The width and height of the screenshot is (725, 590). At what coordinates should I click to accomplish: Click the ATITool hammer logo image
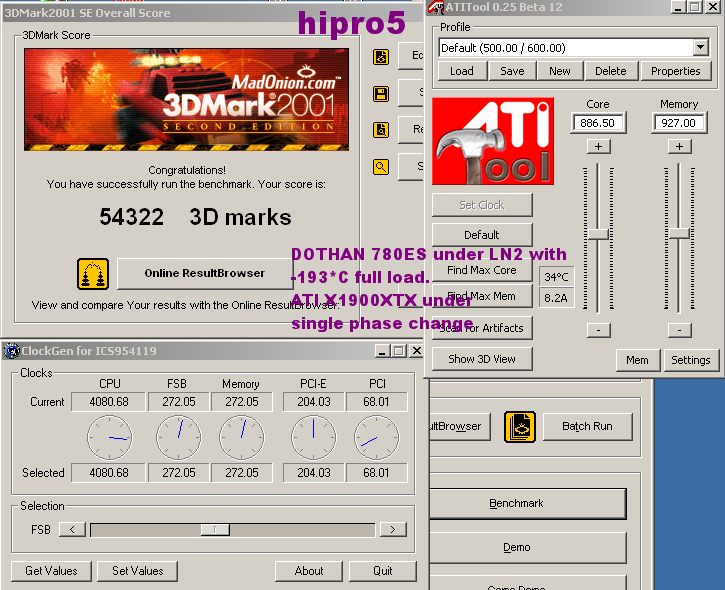click(x=493, y=141)
